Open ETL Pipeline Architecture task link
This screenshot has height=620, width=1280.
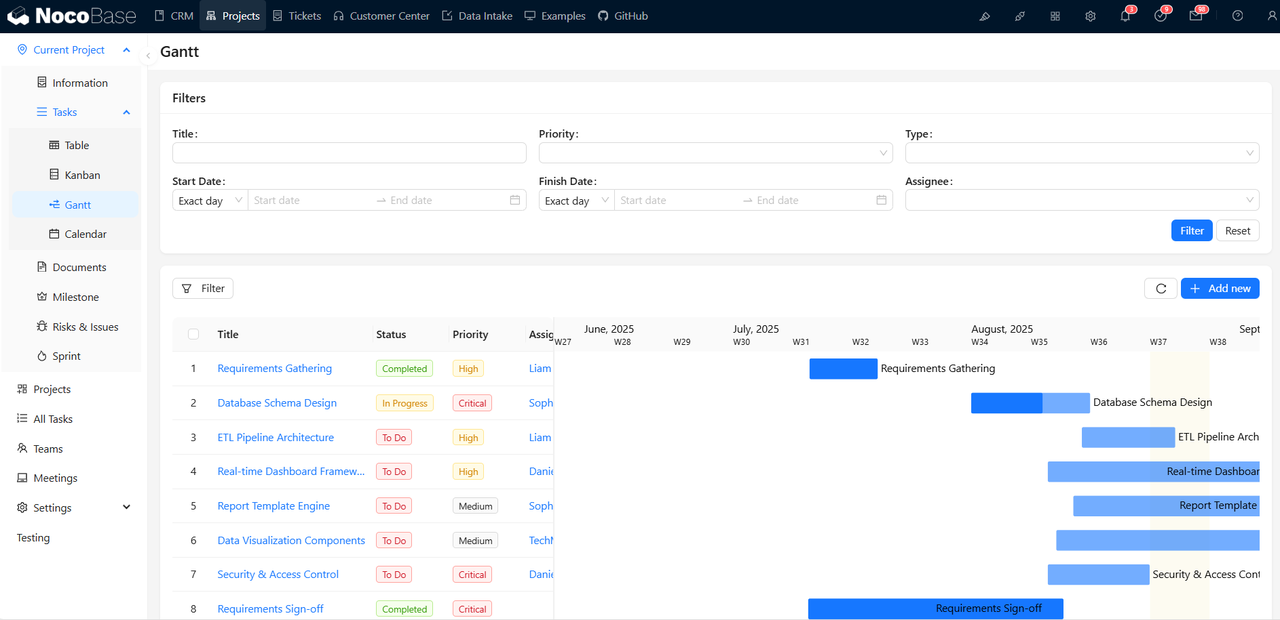point(275,437)
